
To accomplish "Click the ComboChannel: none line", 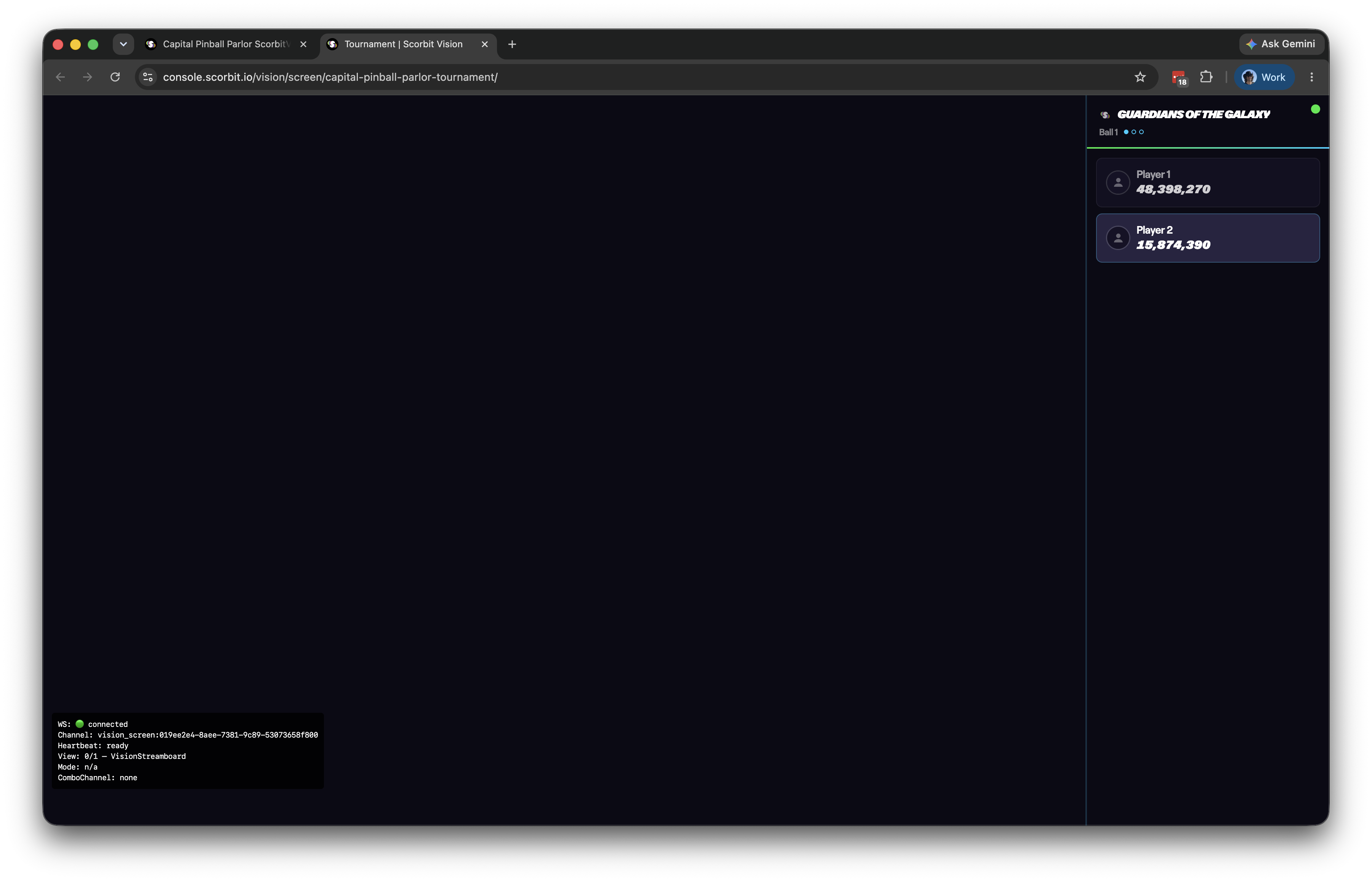I will pos(97,778).
